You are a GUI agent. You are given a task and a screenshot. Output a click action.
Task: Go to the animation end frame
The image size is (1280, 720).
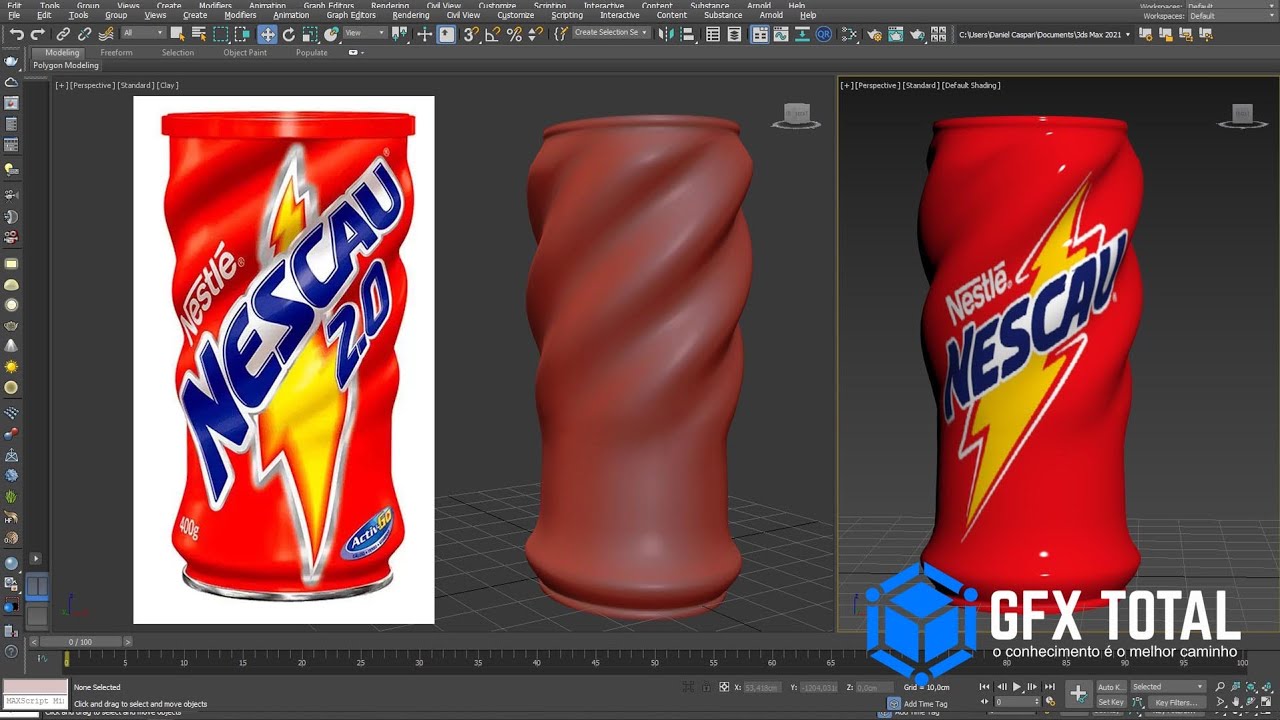[1050, 687]
